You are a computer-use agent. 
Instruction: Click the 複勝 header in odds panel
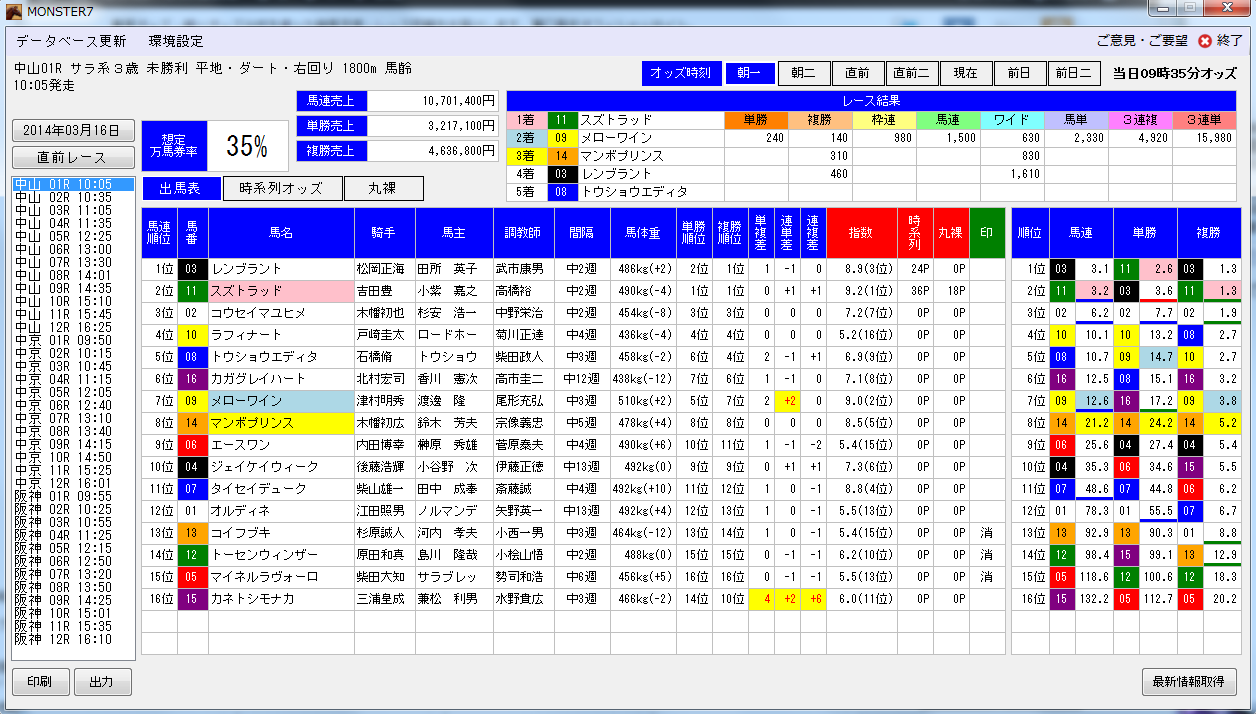click(1208, 232)
